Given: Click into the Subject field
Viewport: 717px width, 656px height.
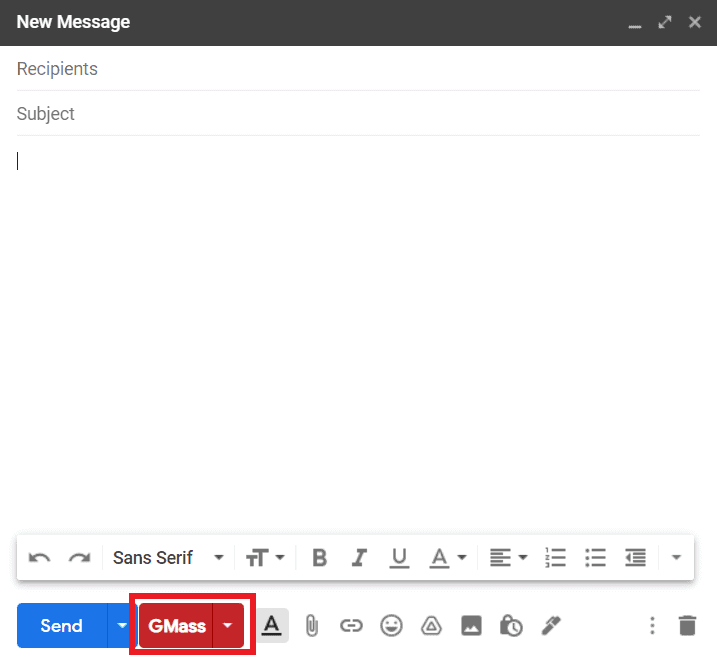Looking at the screenshot, I should [x=358, y=114].
